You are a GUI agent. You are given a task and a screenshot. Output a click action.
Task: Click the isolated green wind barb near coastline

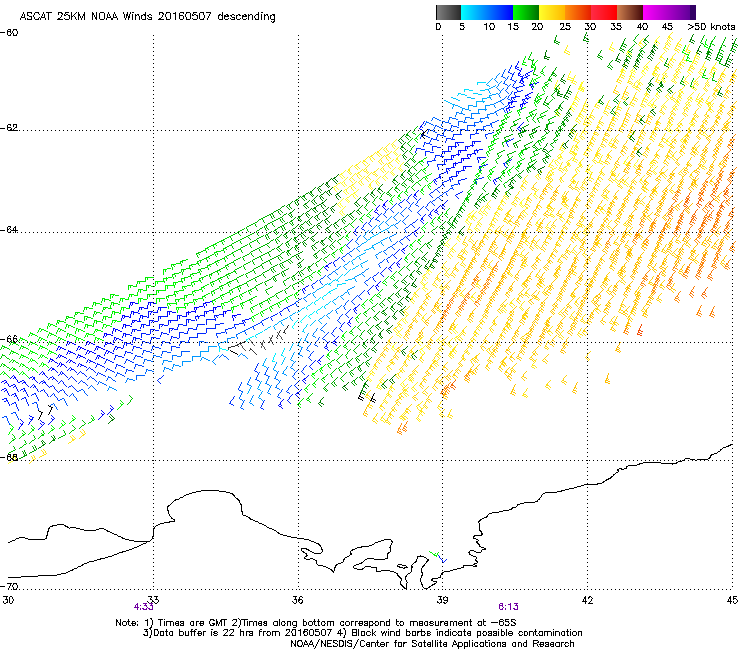pos(435,554)
